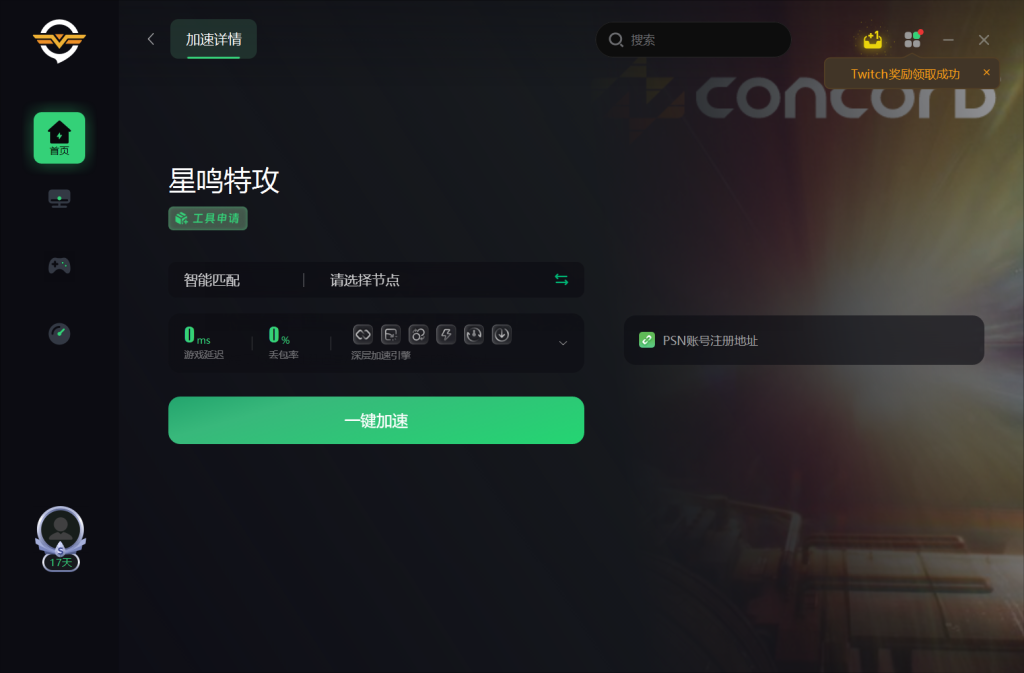
Task: Click the download arrow engine icon
Action: 502,335
